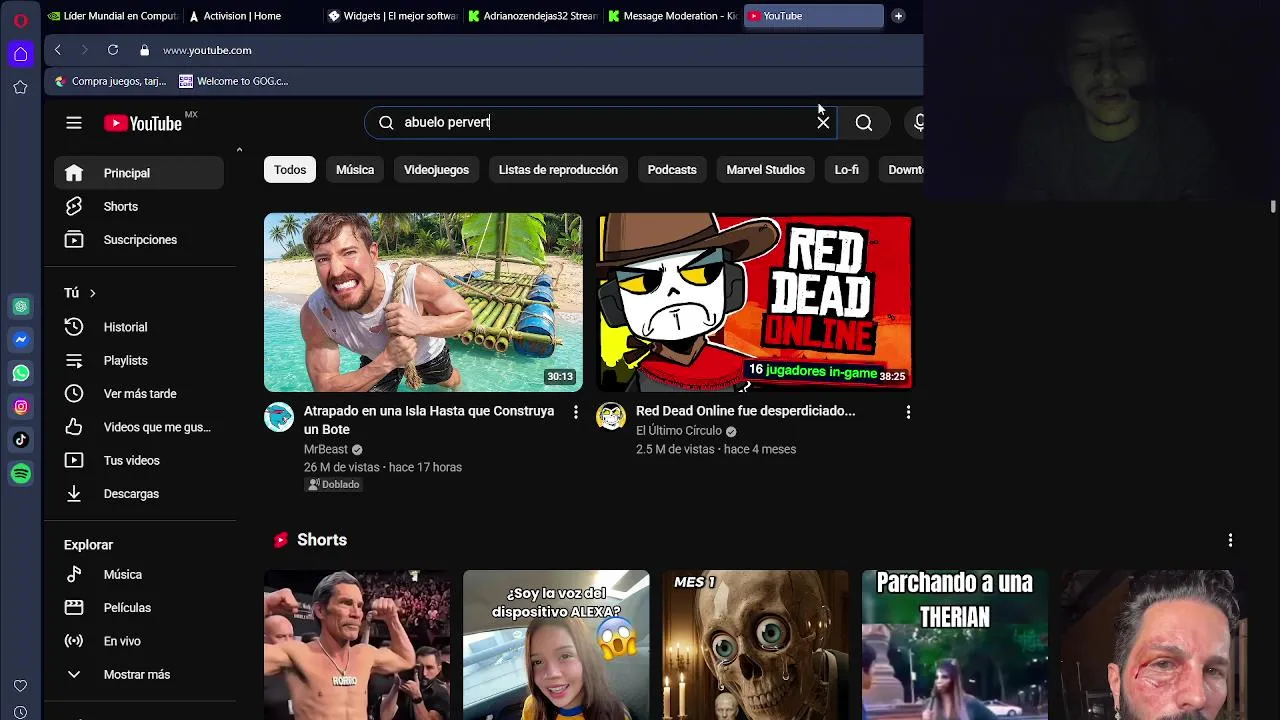Open Red Dead Online fue desperdiciado title

coord(746,411)
